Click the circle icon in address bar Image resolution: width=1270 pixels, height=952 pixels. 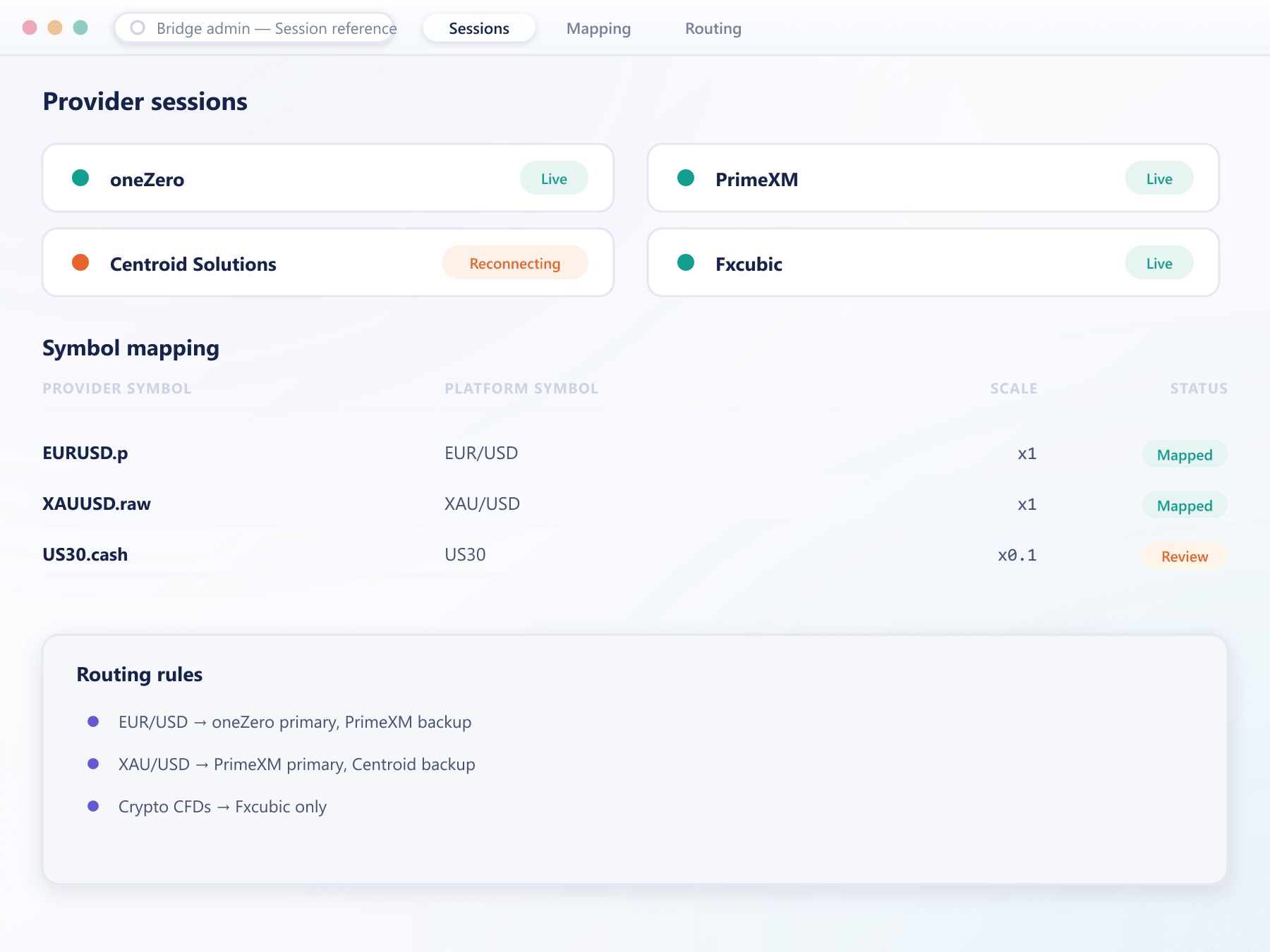tap(138, 28)
